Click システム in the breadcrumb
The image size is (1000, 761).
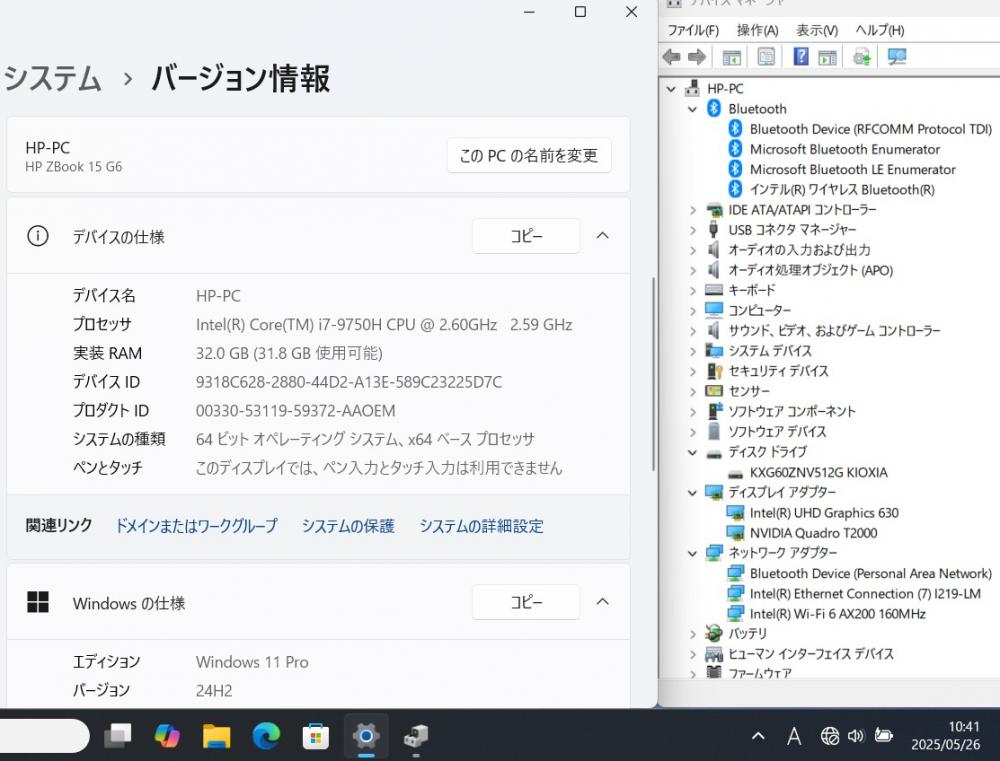(52, 78)
